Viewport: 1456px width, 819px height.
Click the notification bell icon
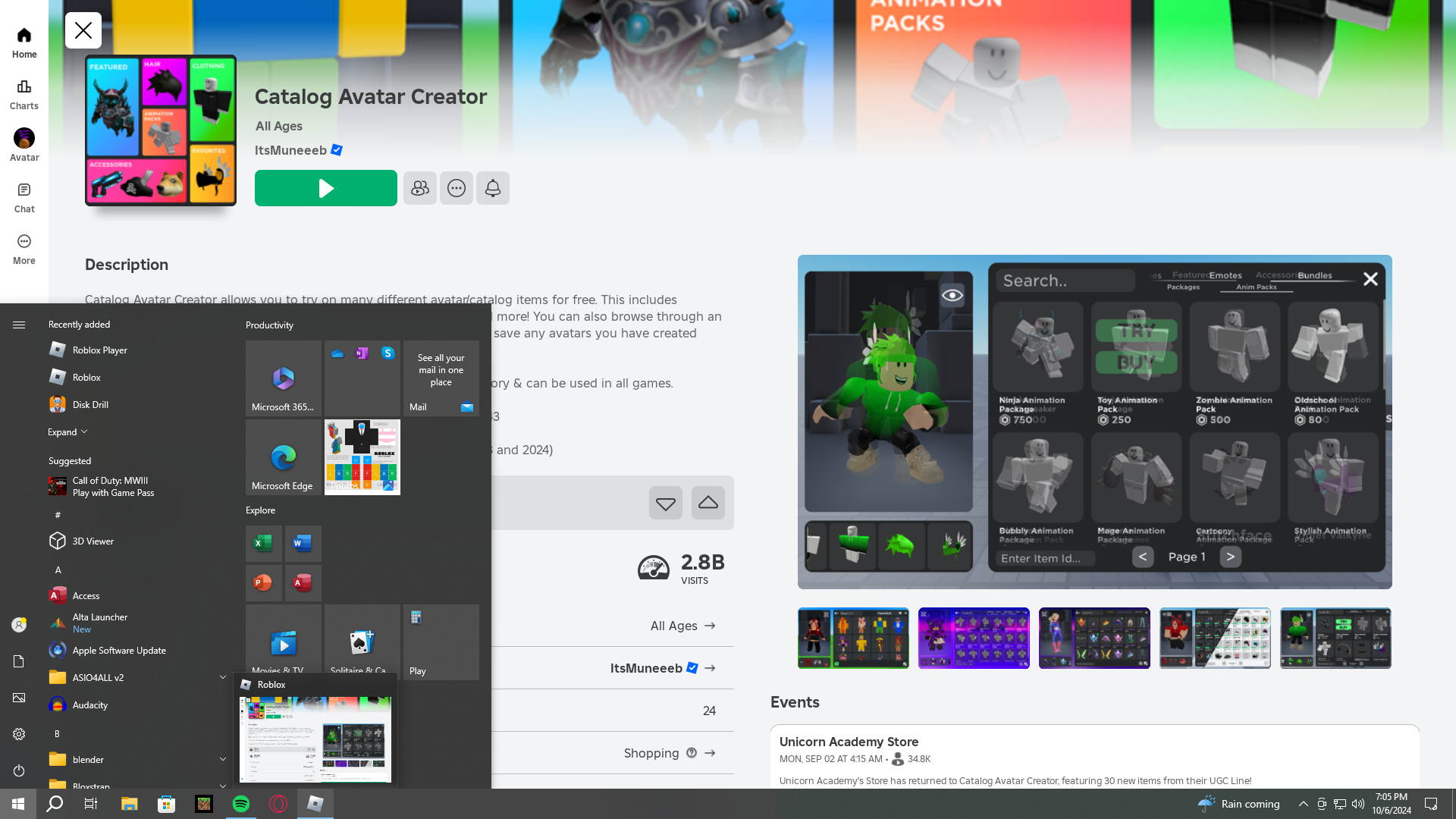click(492, 188)
